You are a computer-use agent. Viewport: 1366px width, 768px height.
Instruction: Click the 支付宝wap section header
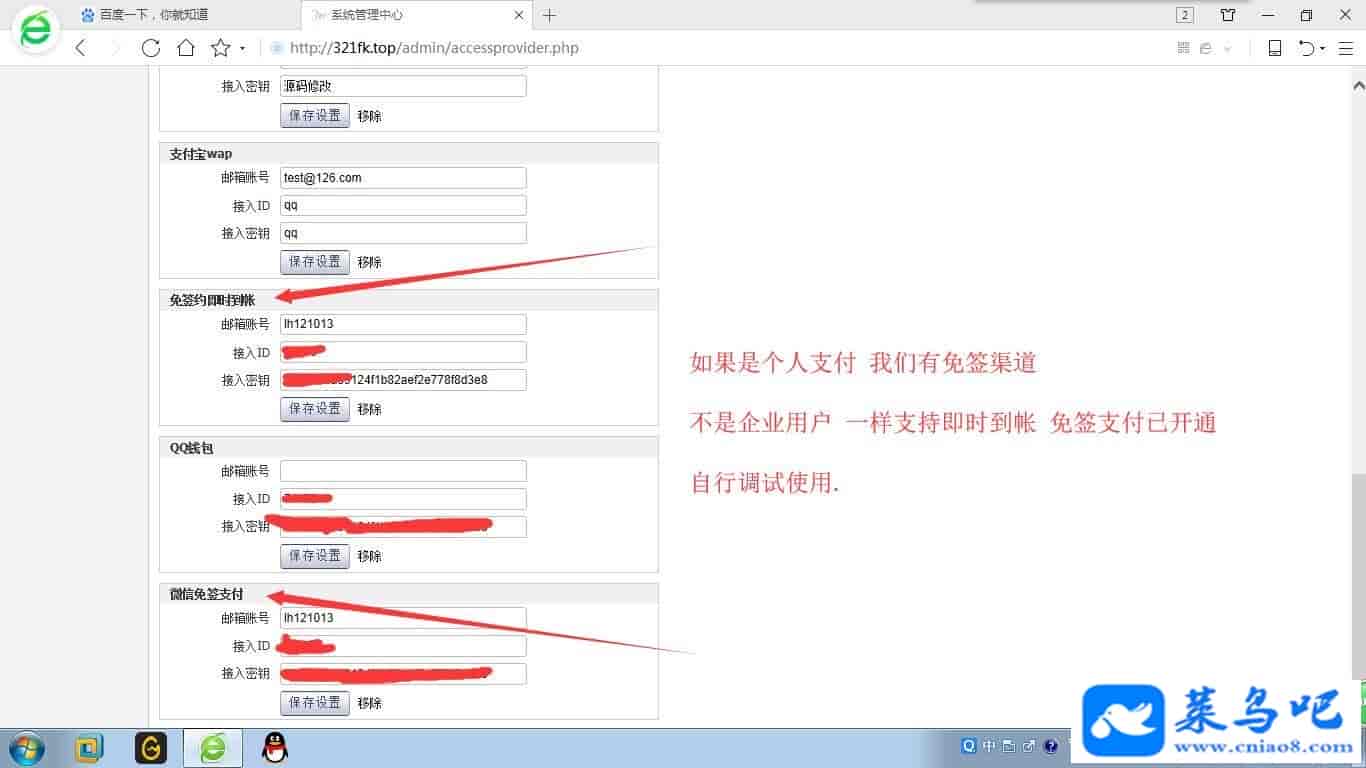click(409, 153)
